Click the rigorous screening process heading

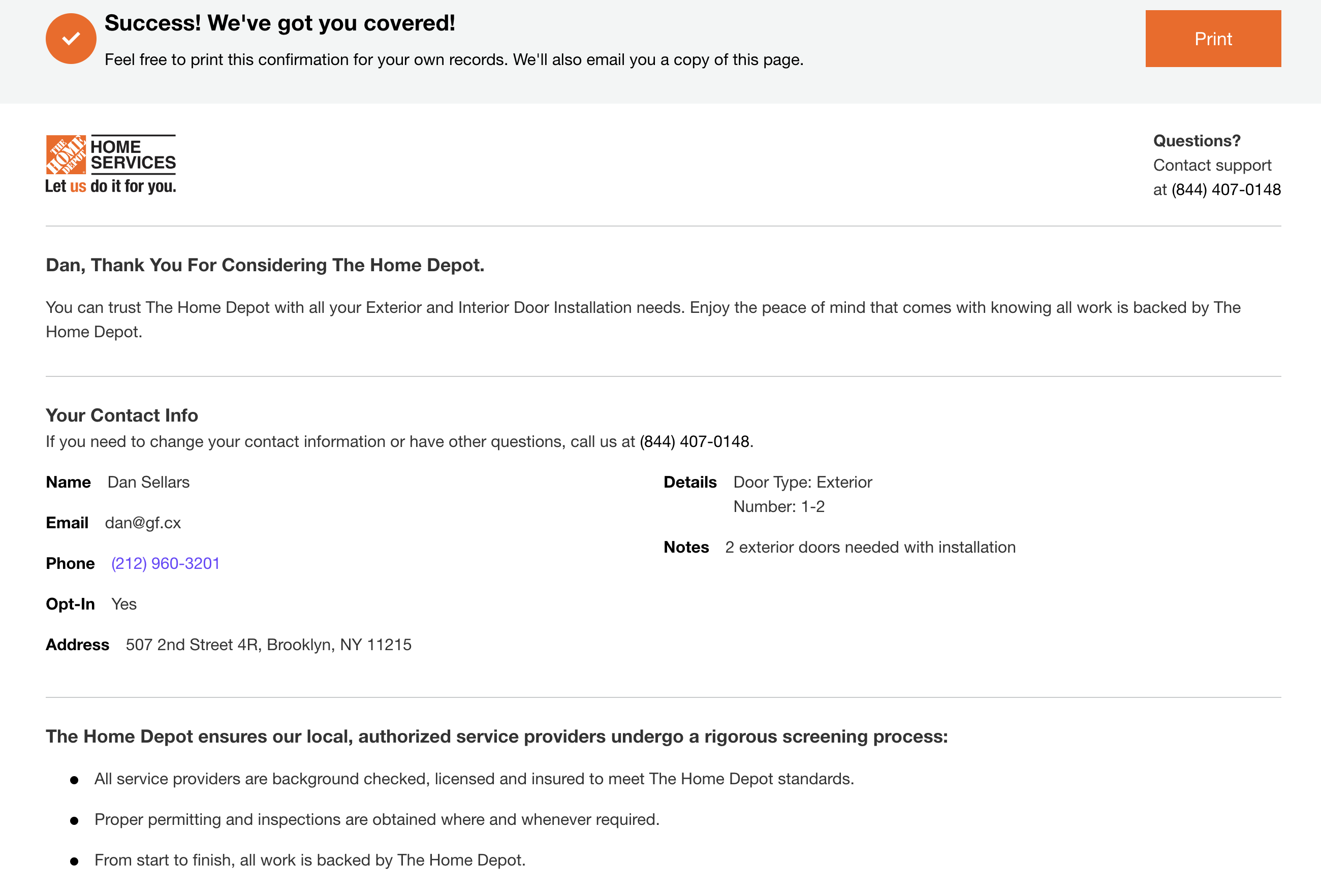click(497, 737)
